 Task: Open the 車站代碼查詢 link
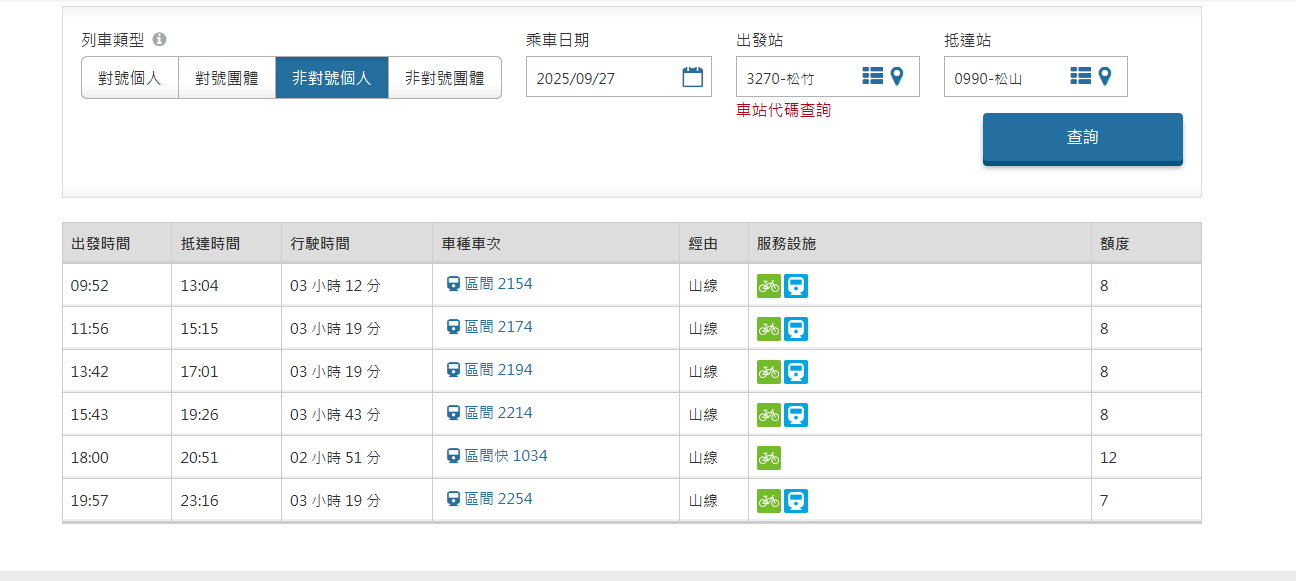coord(783,111)
